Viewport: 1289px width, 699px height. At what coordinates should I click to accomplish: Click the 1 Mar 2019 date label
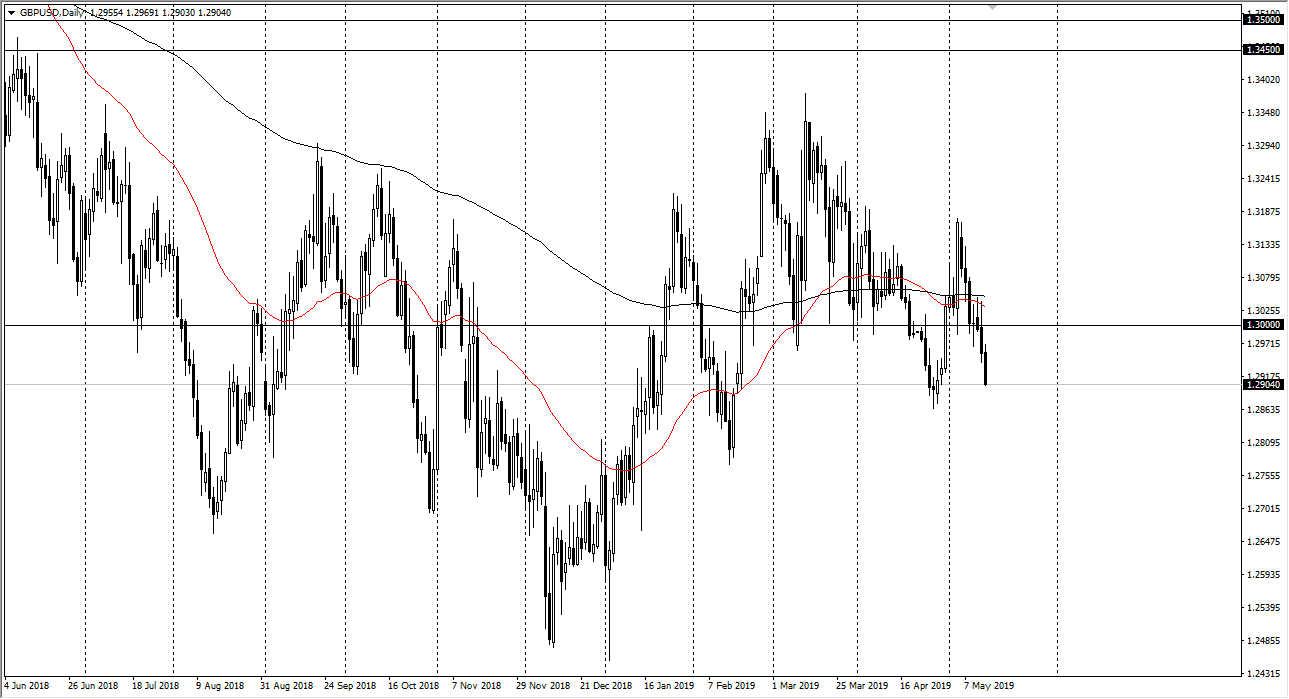point(797,686)
